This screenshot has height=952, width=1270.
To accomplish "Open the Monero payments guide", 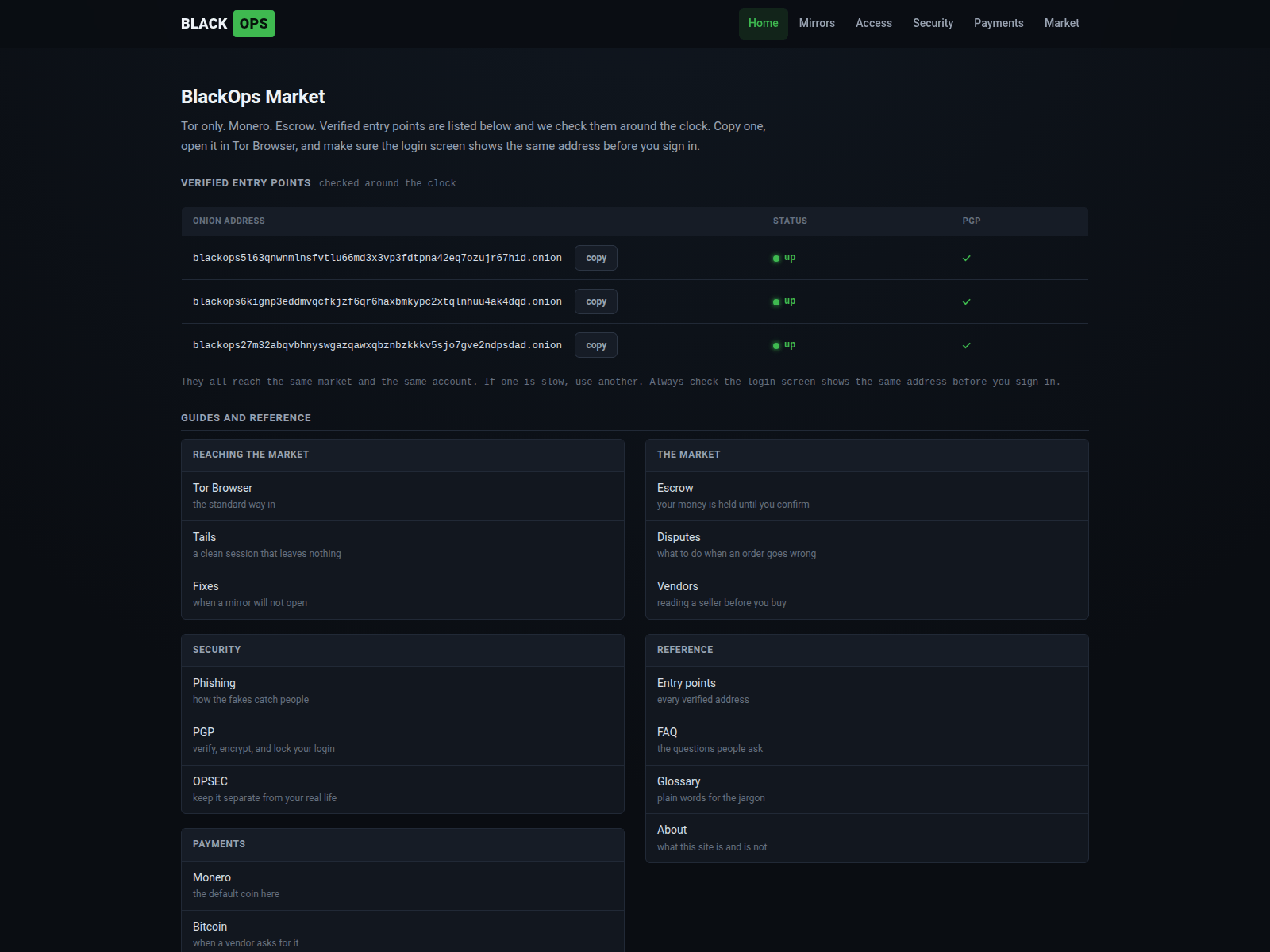I will coord(402,885).
